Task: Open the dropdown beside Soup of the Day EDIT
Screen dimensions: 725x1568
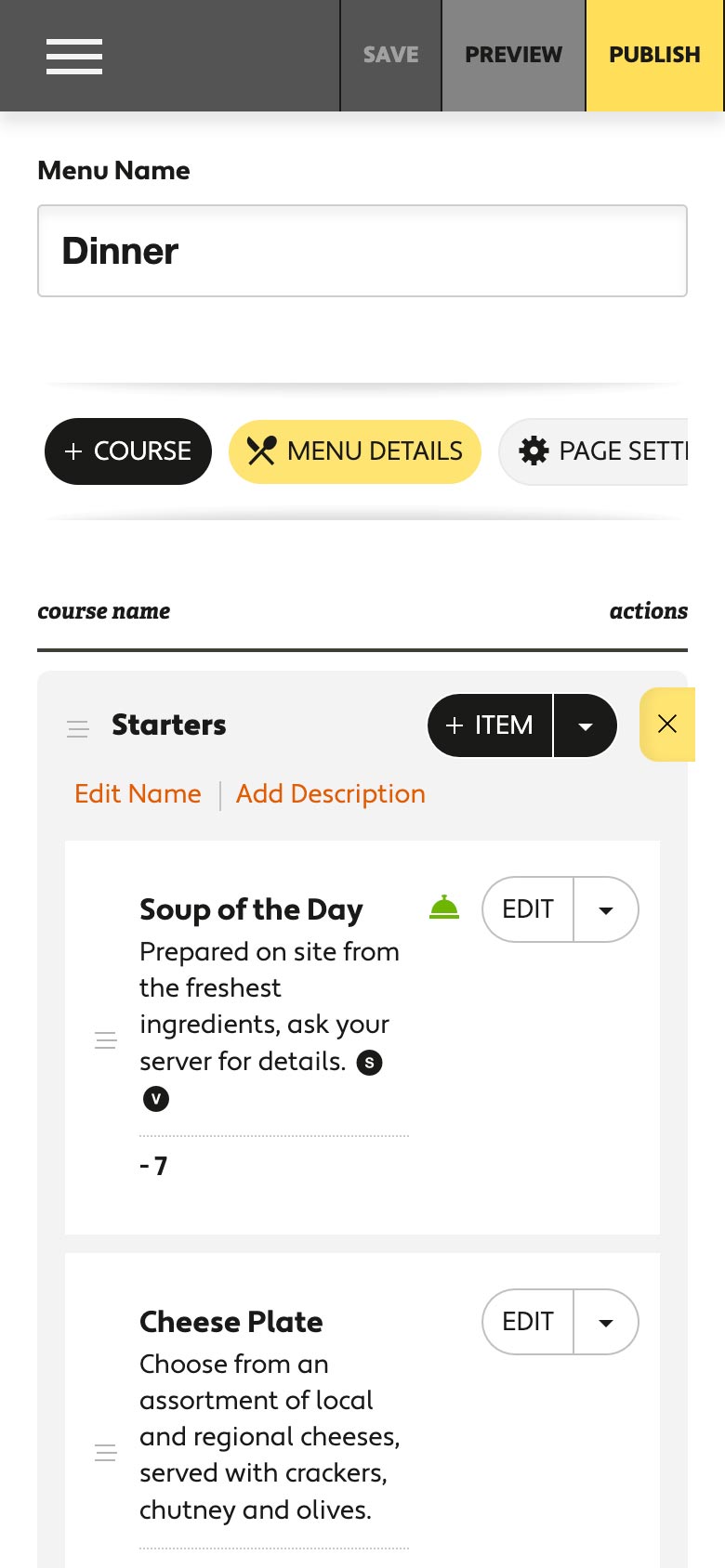Action: coord(606,909)
